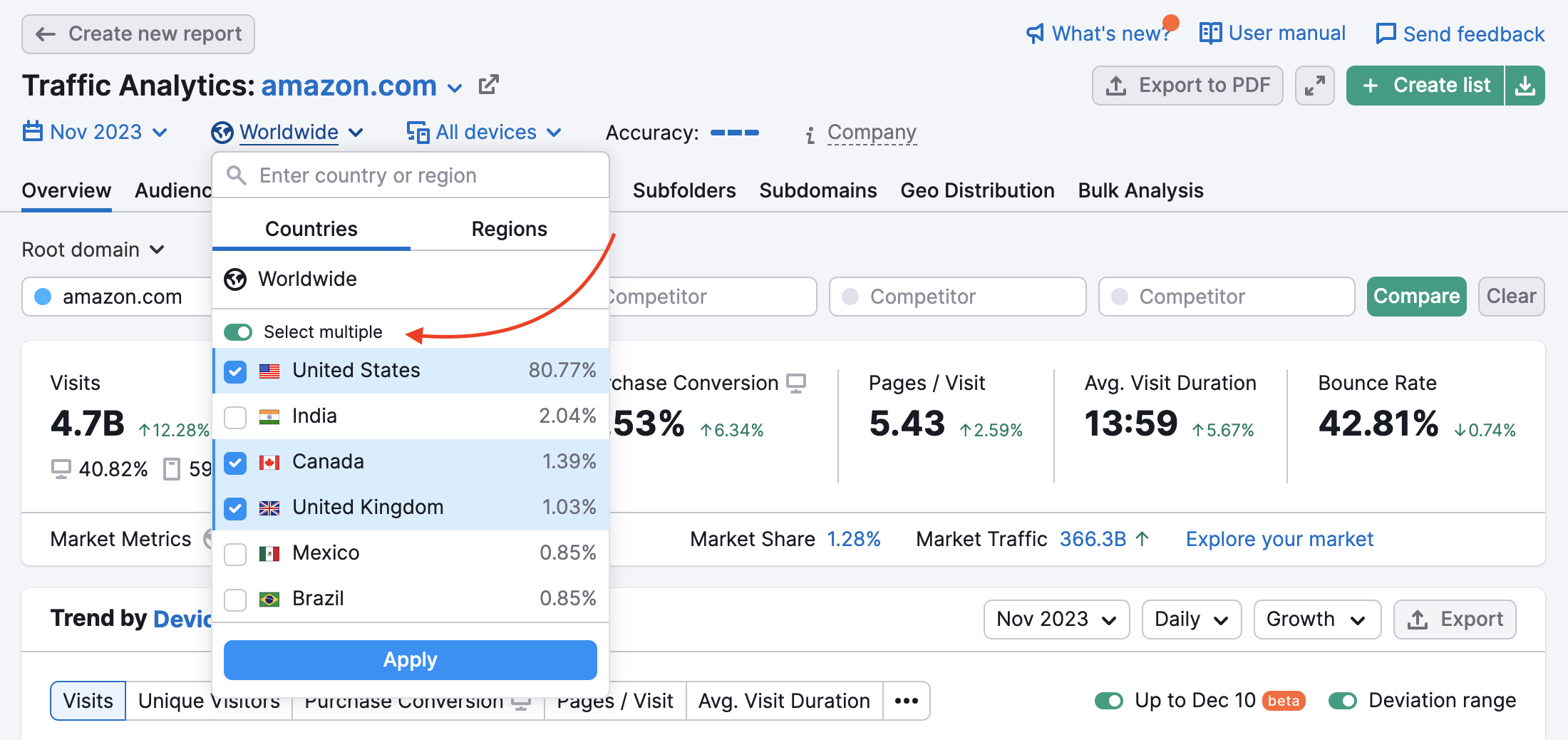Screen dimensions: 1568x740
Task: Click the Company link
Action: pos(872,133)
